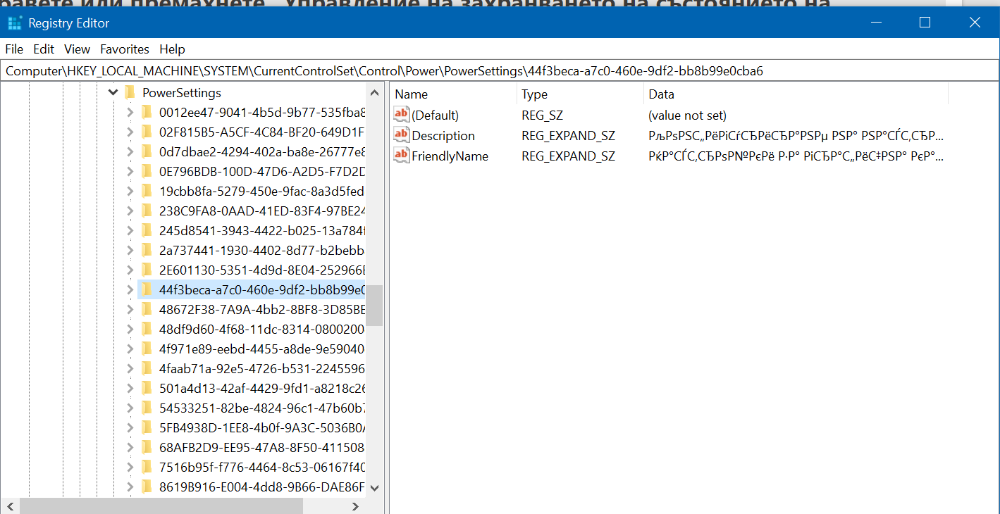Expand the 02F815B5-A5CF key
This screenshot has width=1000, height=514.
[x=130, y=132]
